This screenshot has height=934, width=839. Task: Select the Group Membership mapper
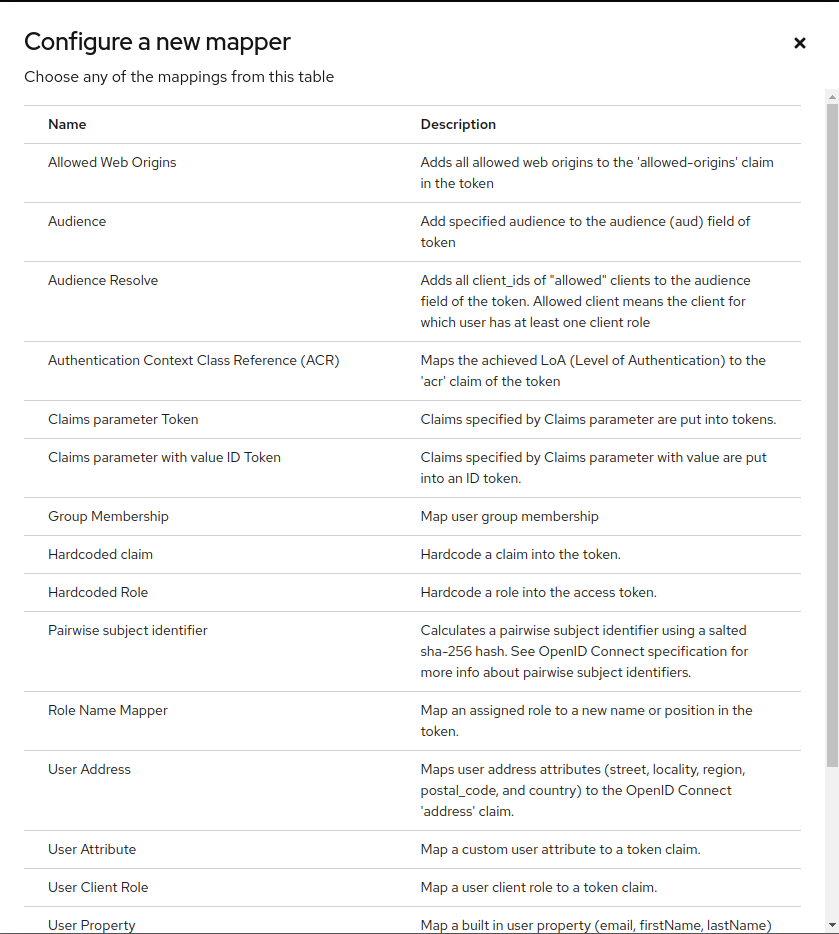coord(108,516)
